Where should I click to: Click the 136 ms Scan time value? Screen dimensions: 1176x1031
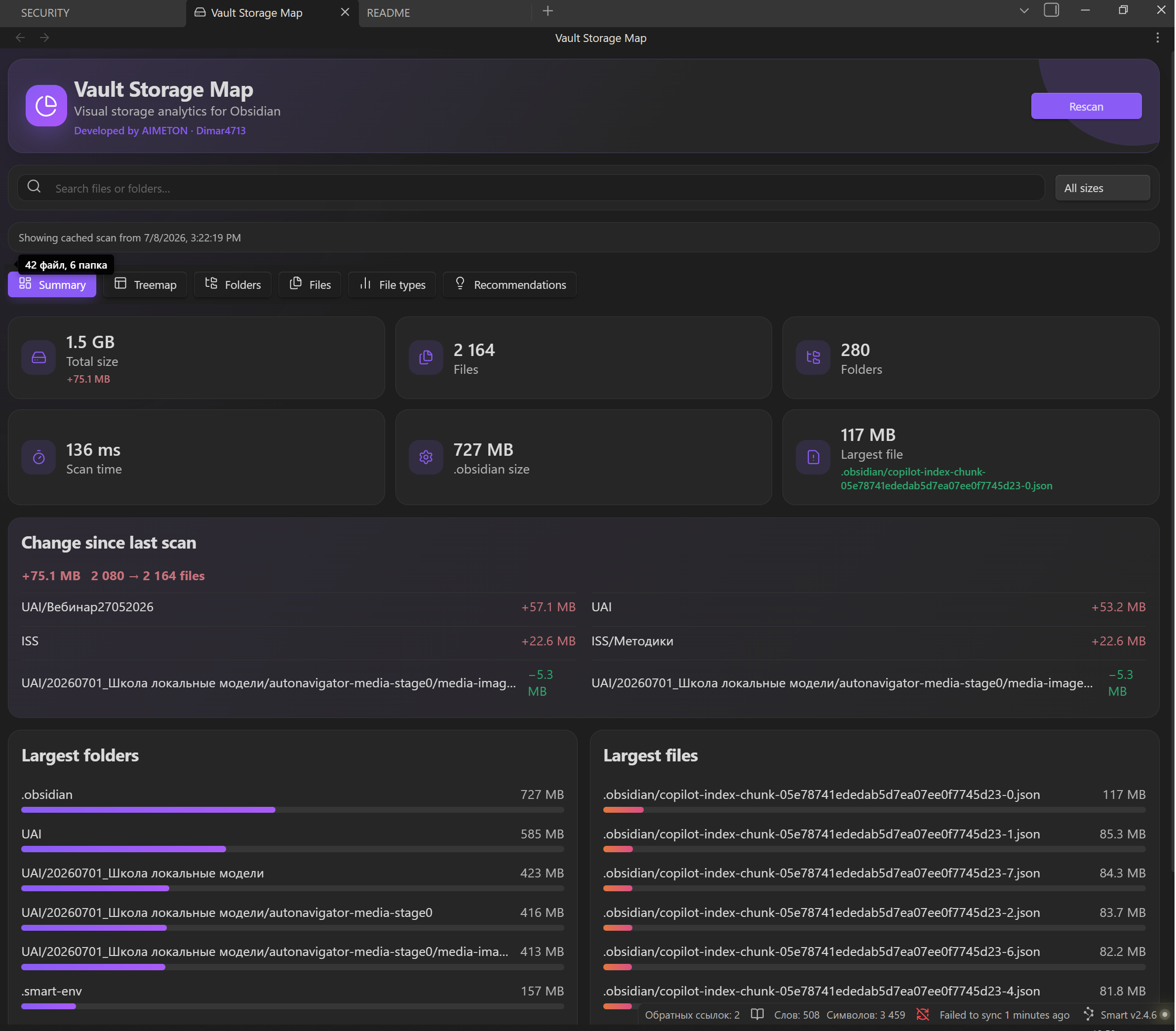point(93,450)
